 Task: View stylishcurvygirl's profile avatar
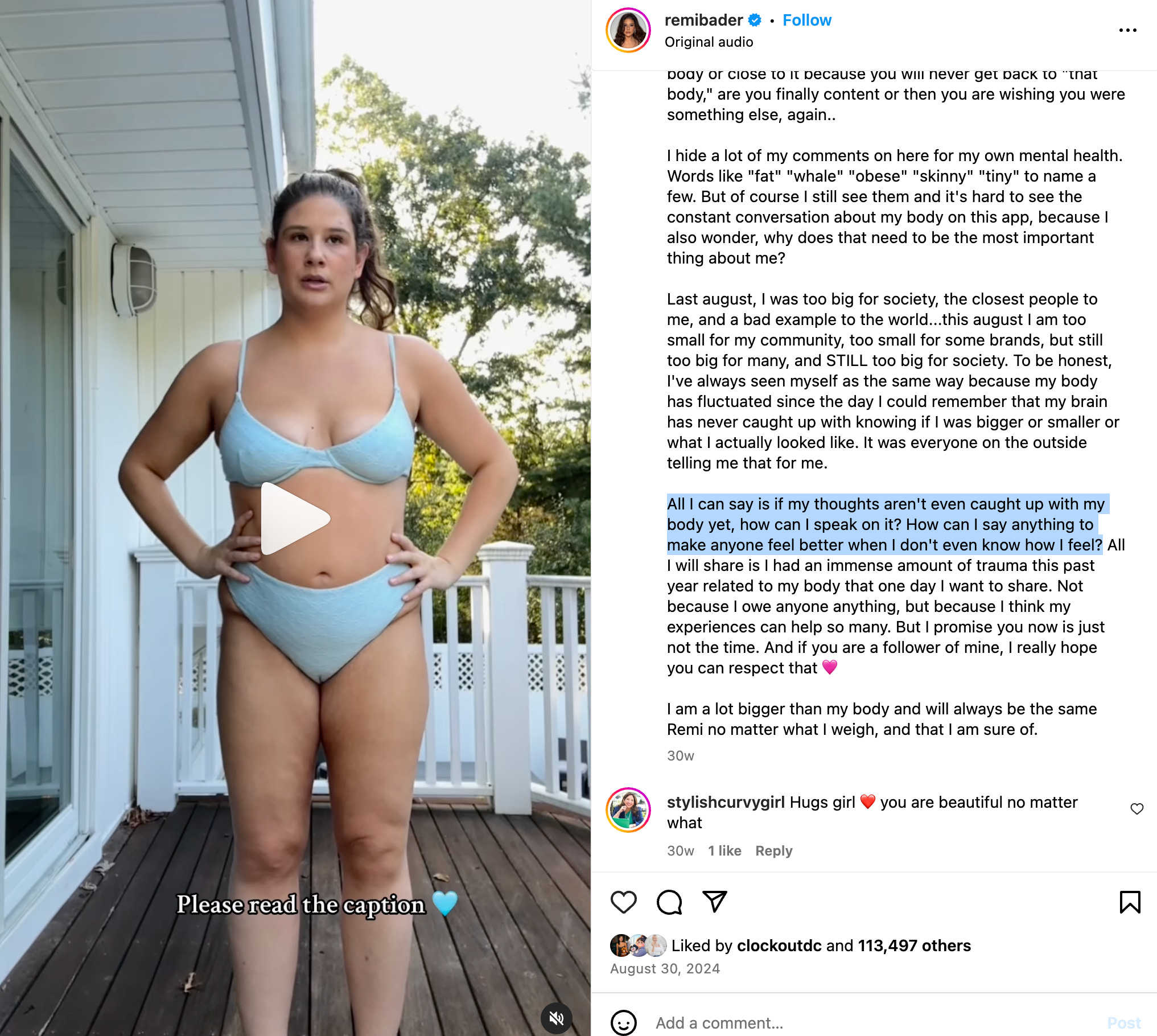click(628, 810)
